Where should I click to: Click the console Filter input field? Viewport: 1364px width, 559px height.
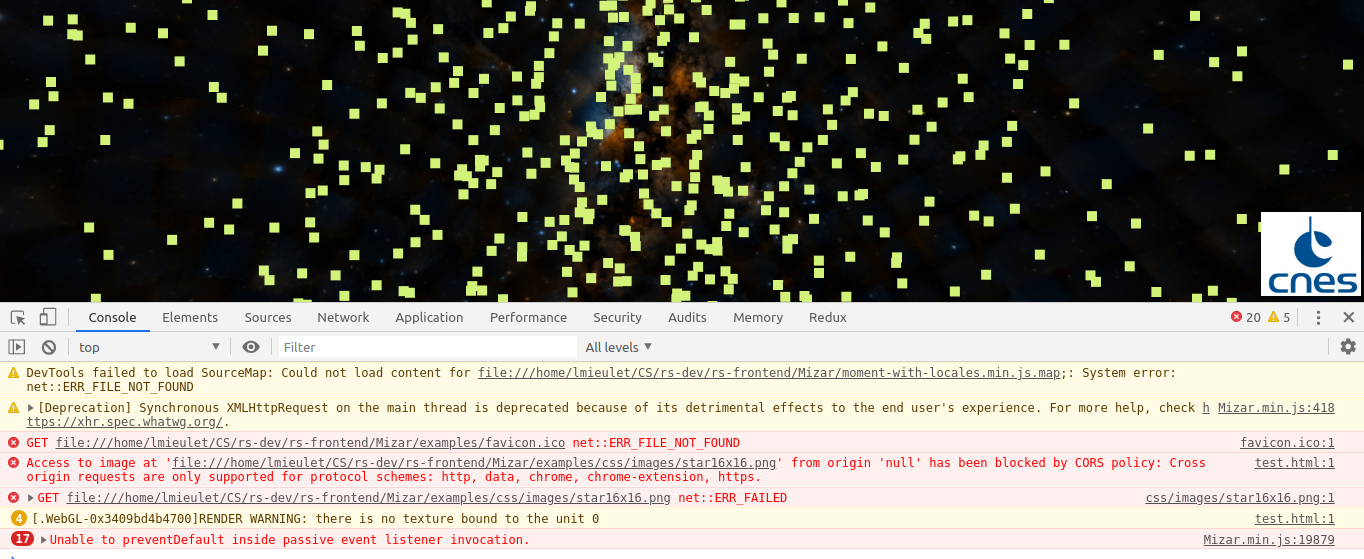point(427,347)
